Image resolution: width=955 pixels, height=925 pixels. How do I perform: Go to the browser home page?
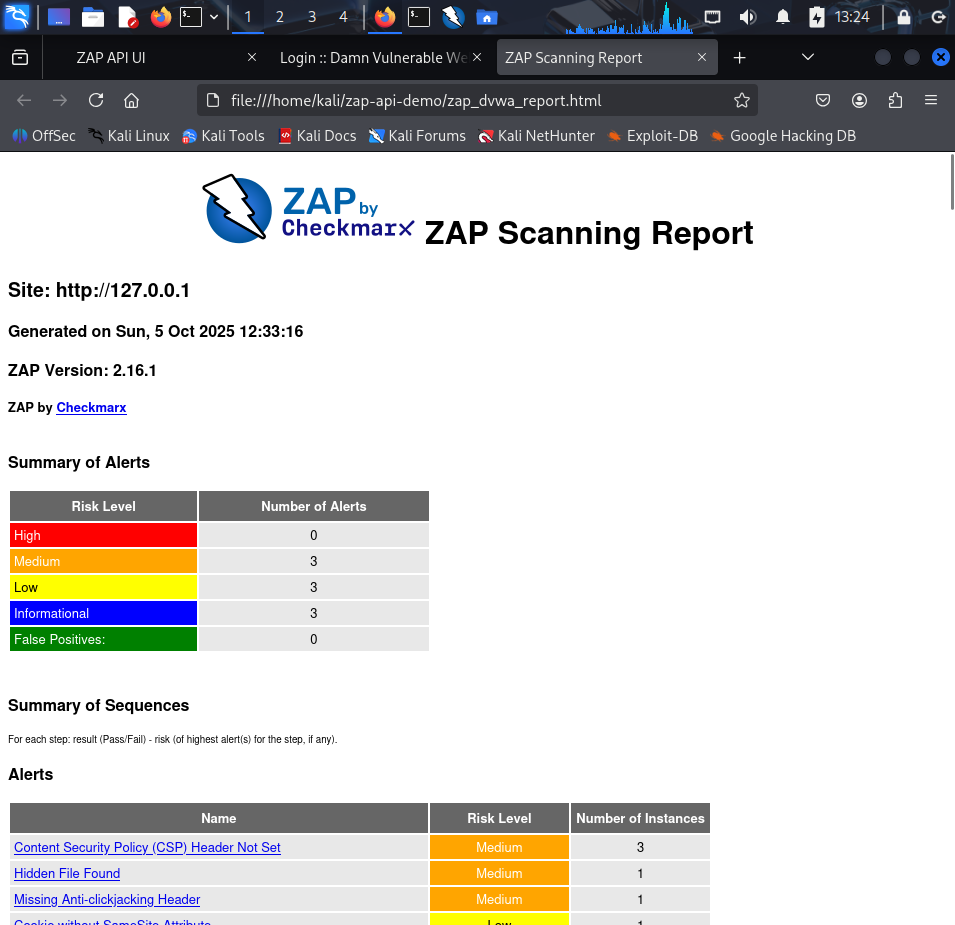[132, 100]
